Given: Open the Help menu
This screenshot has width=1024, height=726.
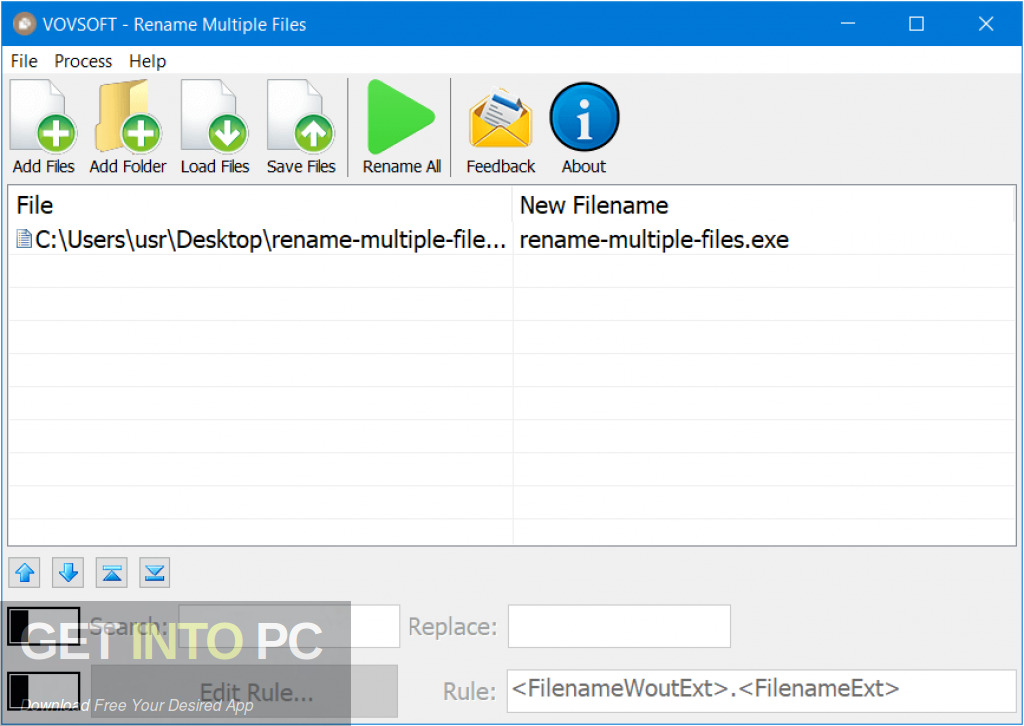Looking at the screenshot, I should (x=148, y=61).
